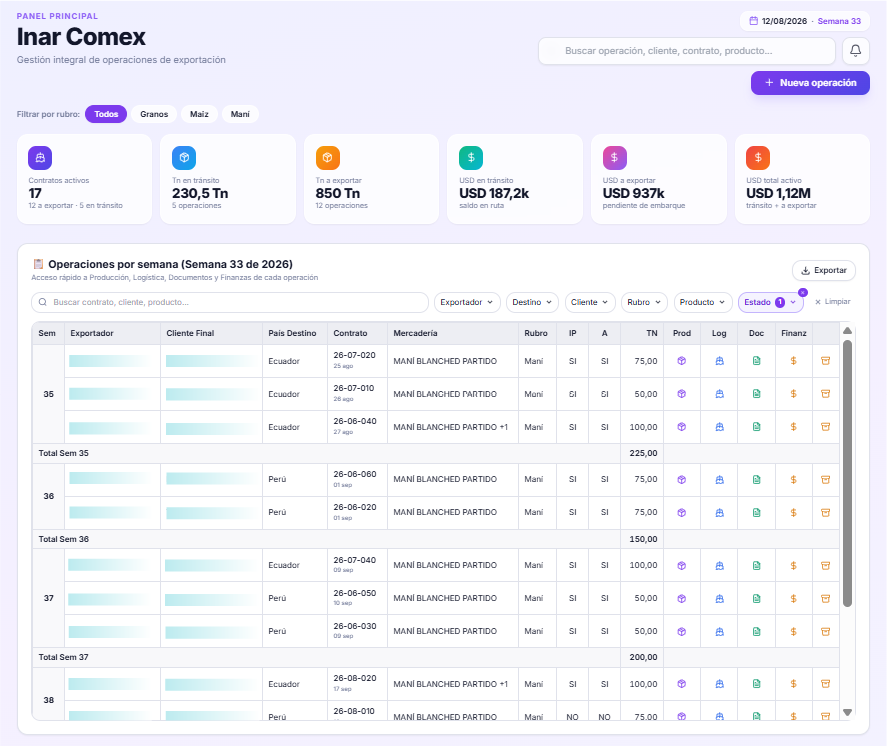Image resolution: width=887 pixels, height=746 pixels.
Task: Open Finanz icon for contract 26-06-020
Action: pyautogui.click(x=794, y=512)
